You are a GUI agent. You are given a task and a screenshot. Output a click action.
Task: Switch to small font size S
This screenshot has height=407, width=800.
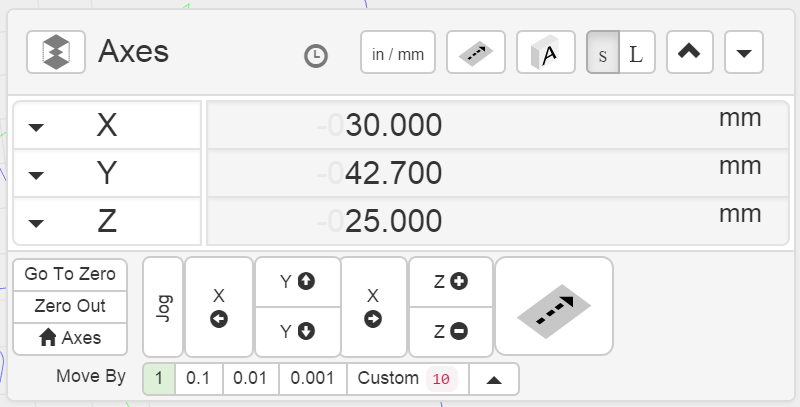pos(602,53)
